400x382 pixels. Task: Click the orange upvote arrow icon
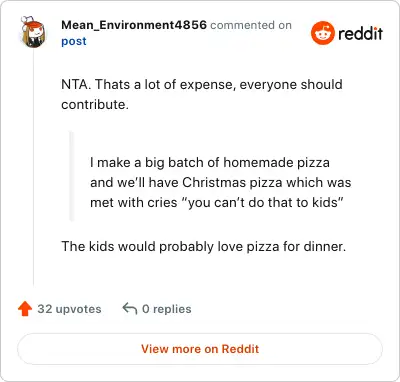25,309
